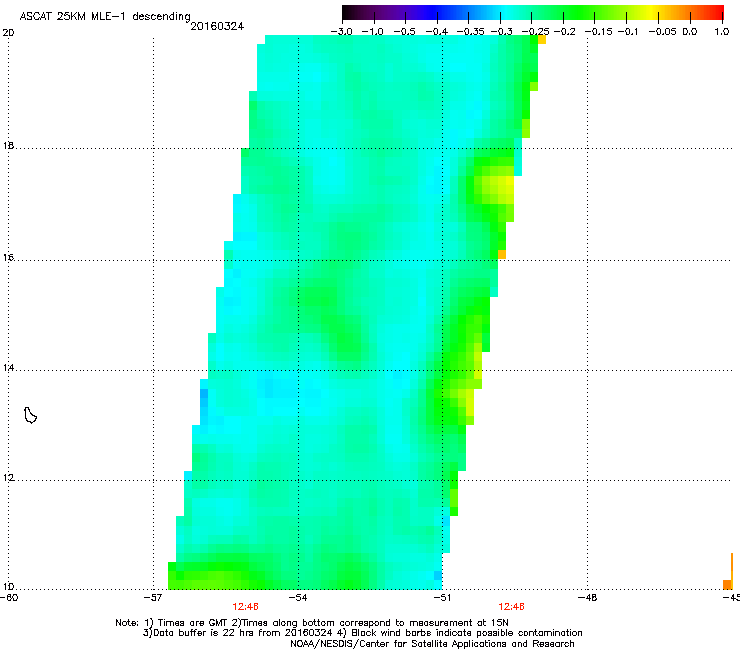Viewport: 740px width, 650px height.
Task: Click the -0.2 color bar label
Action: coord(565,32)
